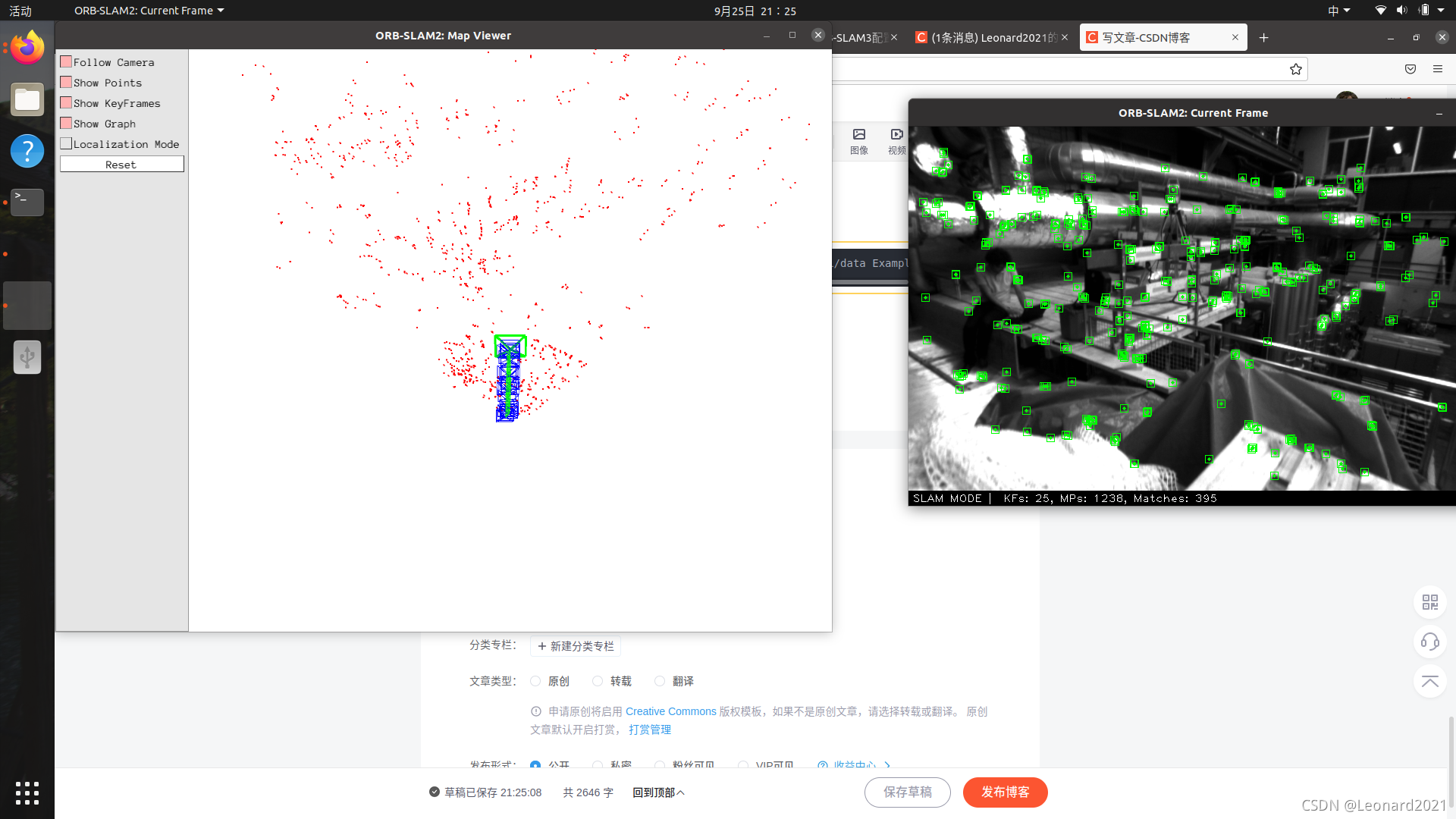Bookmark this page with star icon

(1296, 69)
